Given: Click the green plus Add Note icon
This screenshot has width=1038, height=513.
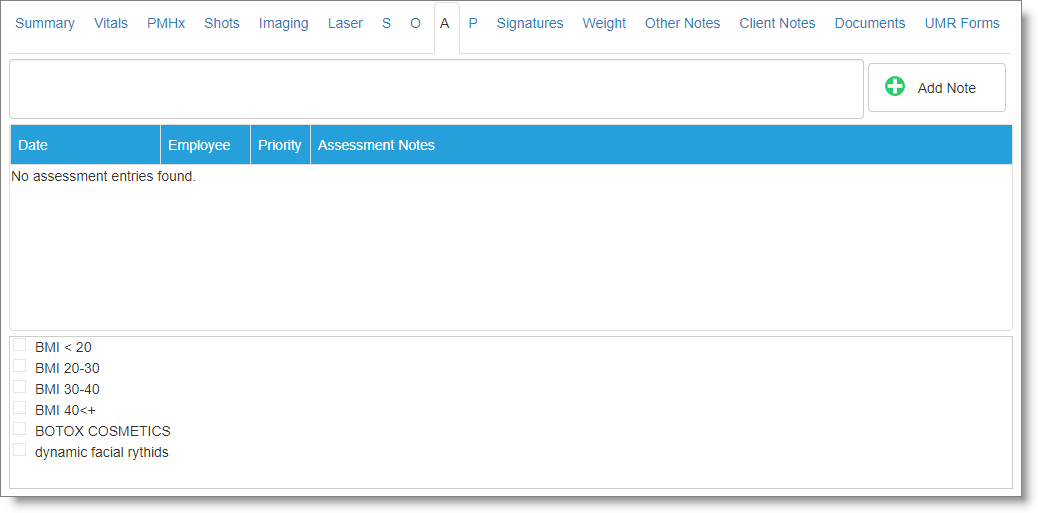Looking at the screenshot, I should tap(895, 87).
